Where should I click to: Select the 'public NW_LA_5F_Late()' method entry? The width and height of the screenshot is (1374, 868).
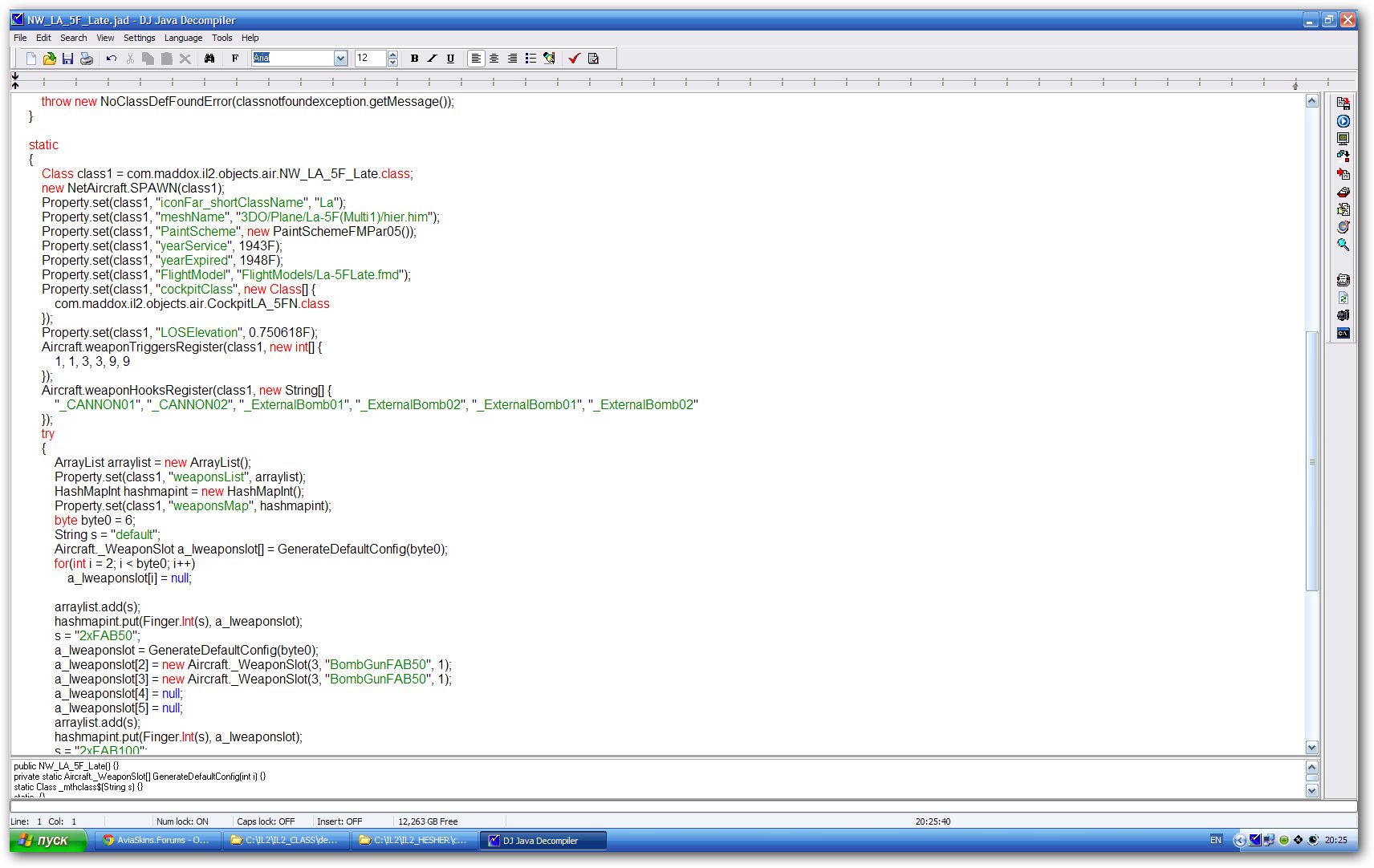(x=66, y=766)
